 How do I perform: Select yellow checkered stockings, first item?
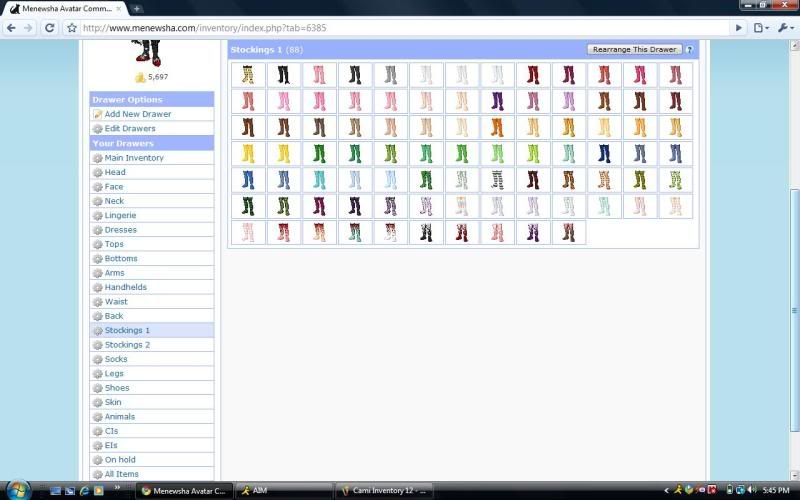pos(248,75)
